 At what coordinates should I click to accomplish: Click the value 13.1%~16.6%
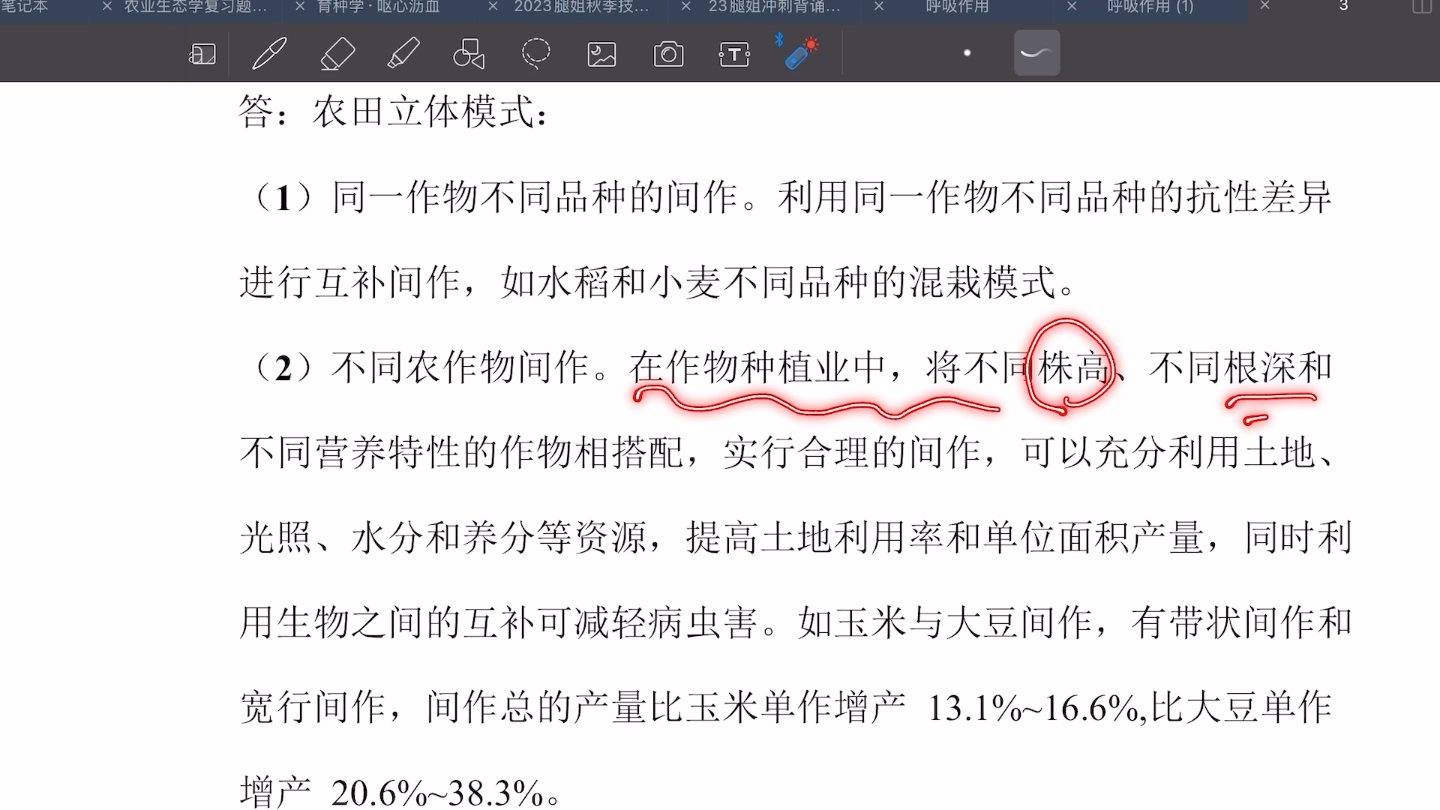click(x=1036, y=709)
